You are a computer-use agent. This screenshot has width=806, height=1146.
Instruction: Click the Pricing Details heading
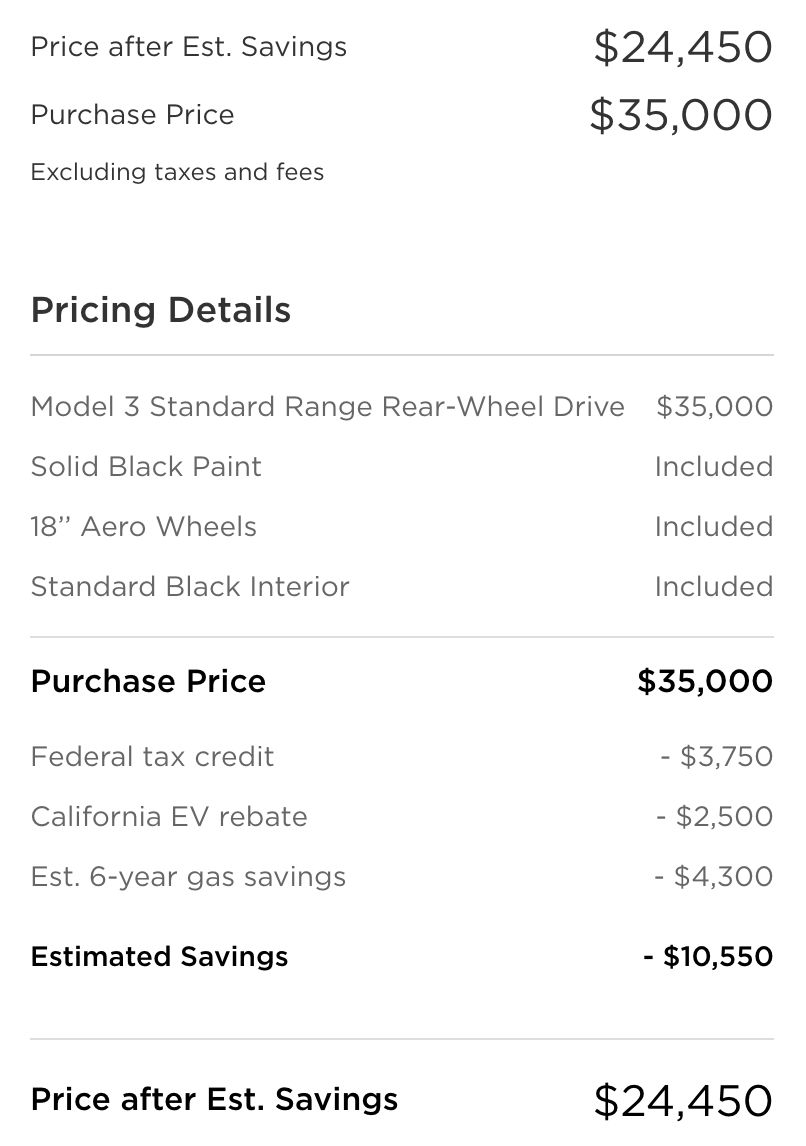pos(161,310)
